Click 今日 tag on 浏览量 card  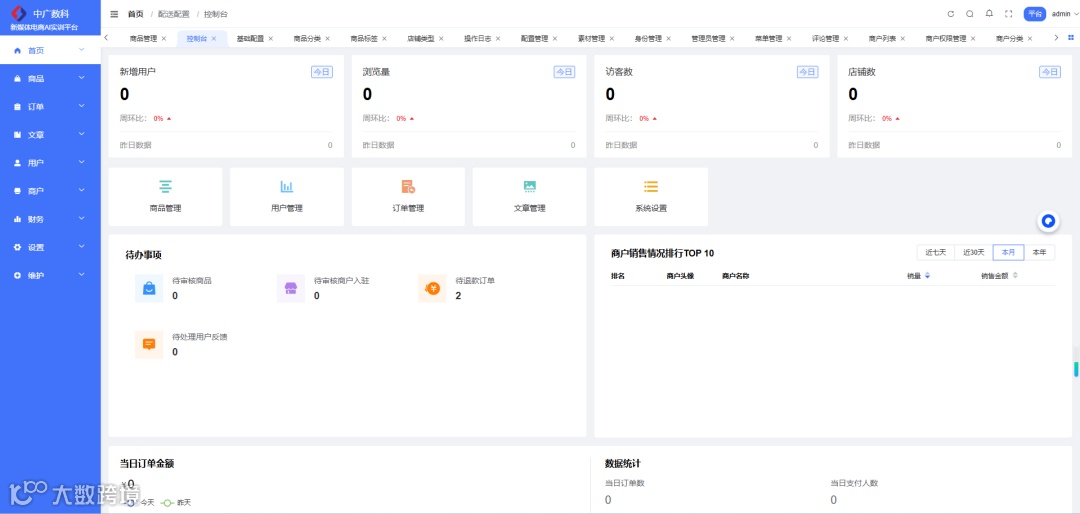pos(564,72)
